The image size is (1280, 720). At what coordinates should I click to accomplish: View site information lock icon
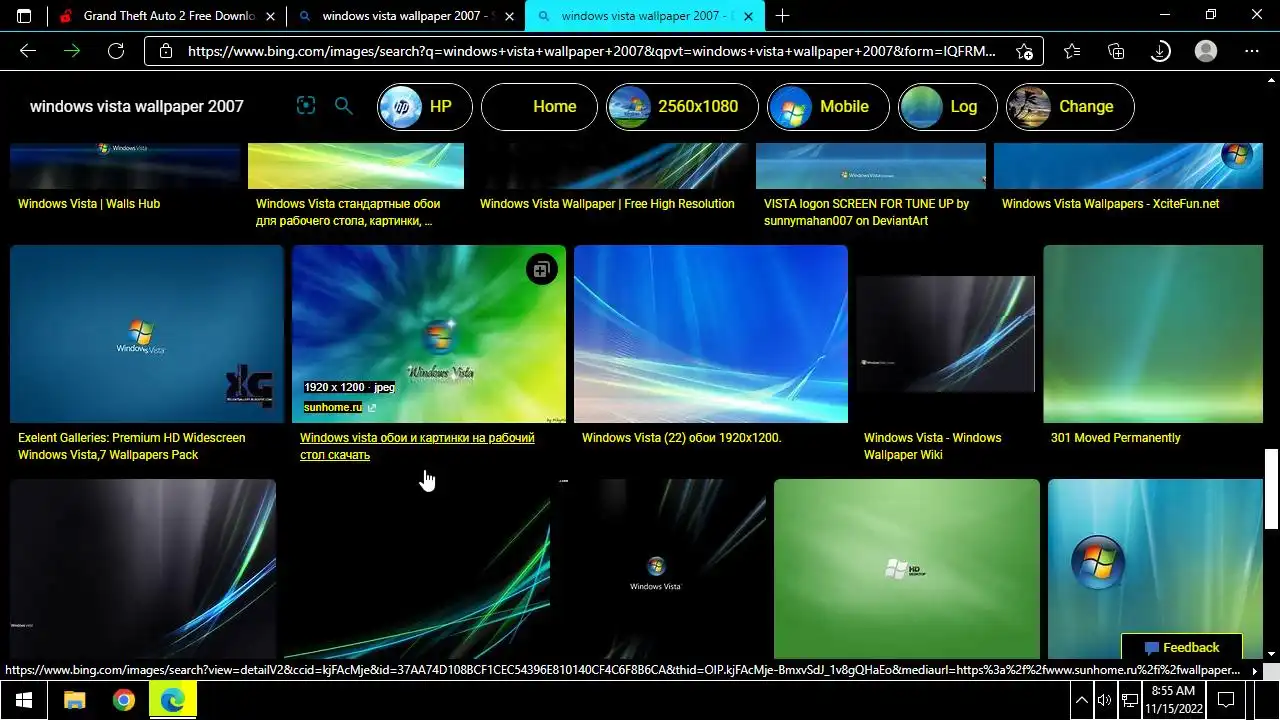pos(166,51)
